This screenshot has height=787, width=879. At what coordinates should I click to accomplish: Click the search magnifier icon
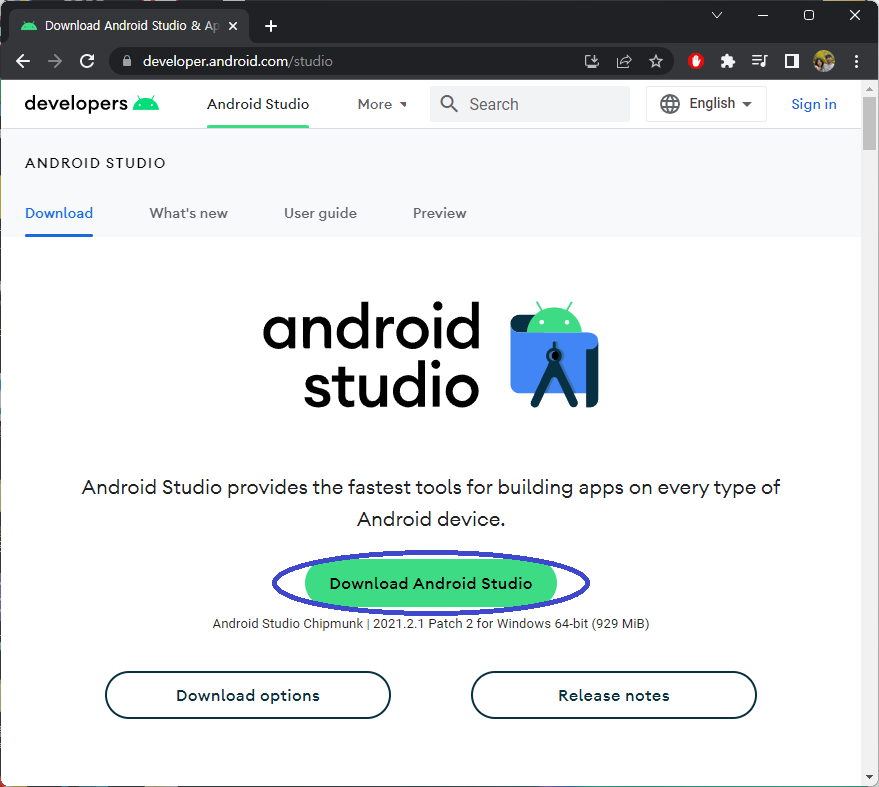pyautogui.click(x=449, y=104)
